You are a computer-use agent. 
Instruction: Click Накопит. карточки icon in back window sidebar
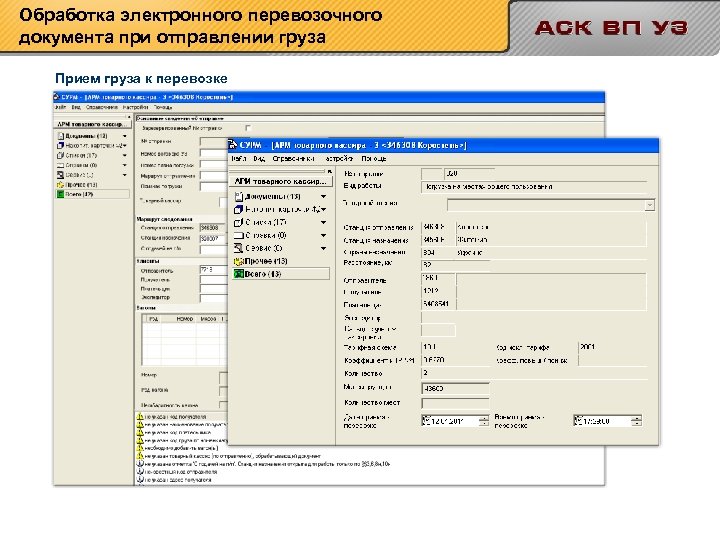pos(61,146)
